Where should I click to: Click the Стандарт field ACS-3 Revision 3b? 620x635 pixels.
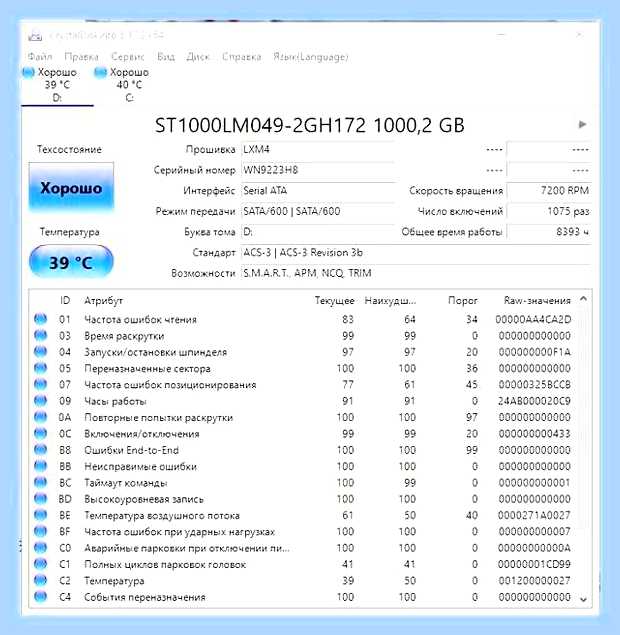[x=415, y=253]
